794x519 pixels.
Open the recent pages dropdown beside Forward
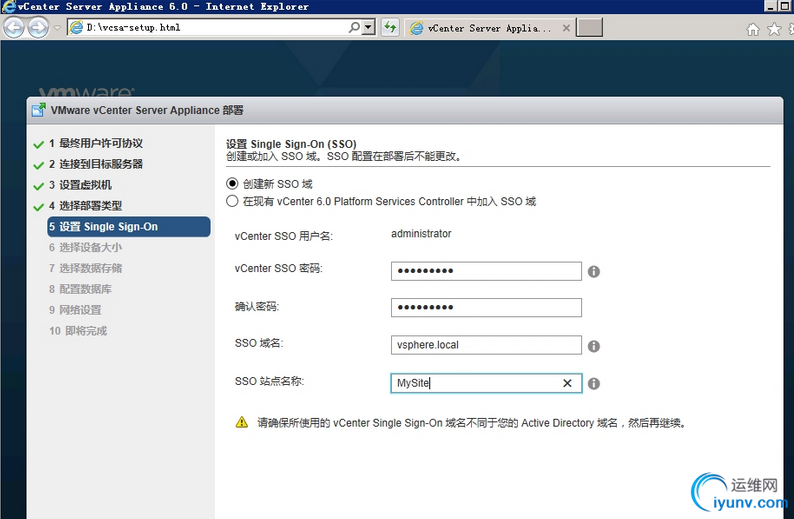[57, 27]
